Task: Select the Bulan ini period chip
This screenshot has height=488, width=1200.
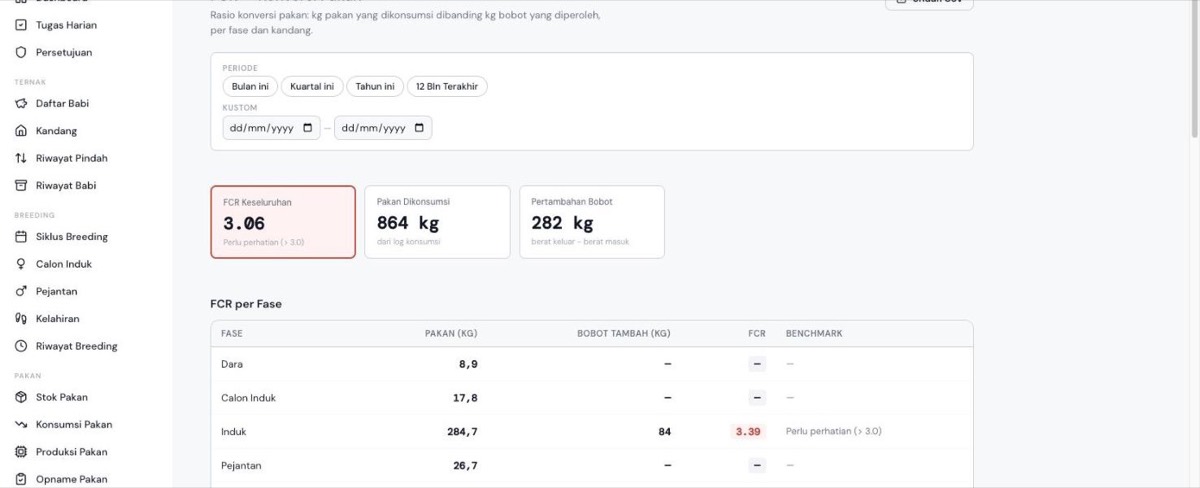Action: [x=250, y=87]
